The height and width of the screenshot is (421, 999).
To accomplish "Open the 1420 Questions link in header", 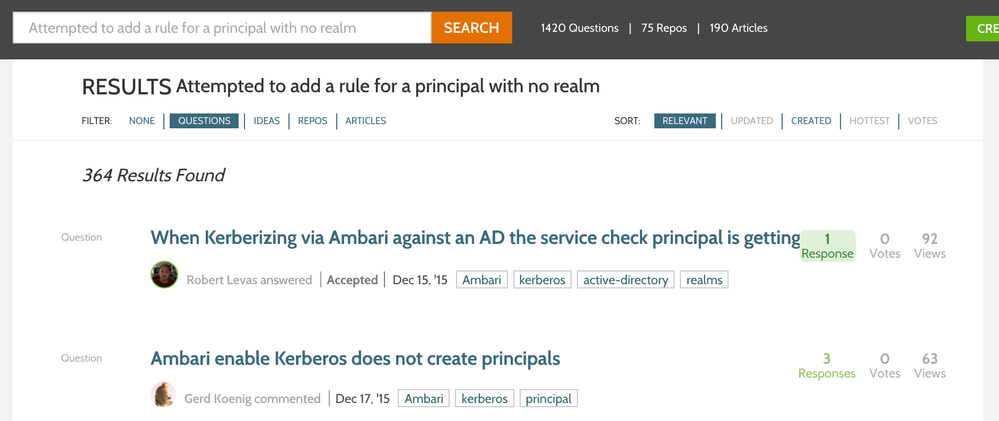I will [579, 28].
